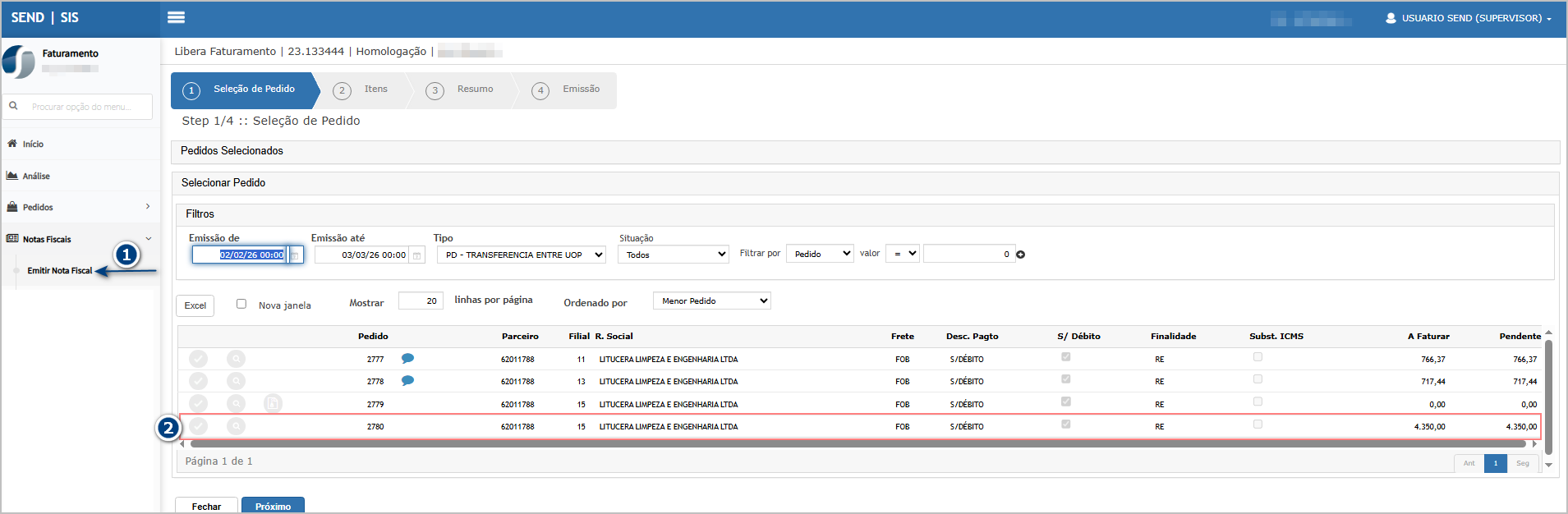Toggle Subst. ICMS checkbox for order 2780
Viewport: 1568px width, 514px height.
pos(1258,425)
